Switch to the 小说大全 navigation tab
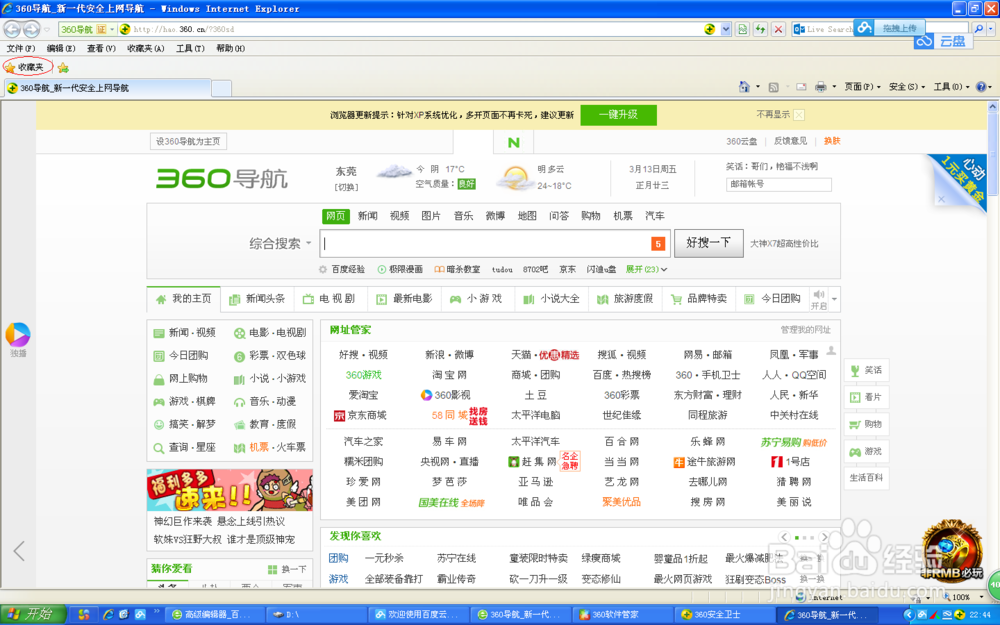The image size is (1000, 625). coord(552,299)
